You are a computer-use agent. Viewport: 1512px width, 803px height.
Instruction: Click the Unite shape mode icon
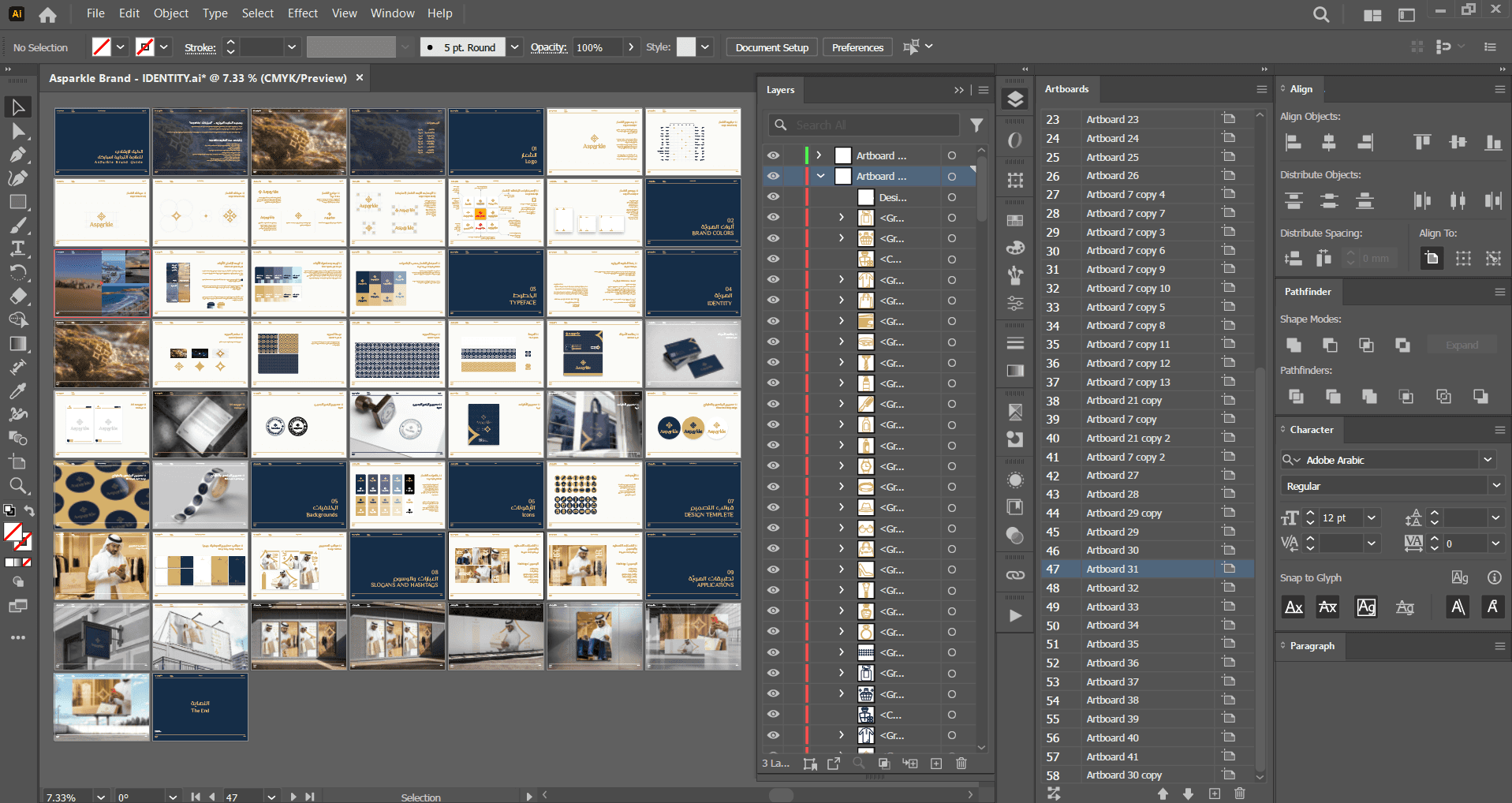pyautogui.click(x=1294, y=345)
